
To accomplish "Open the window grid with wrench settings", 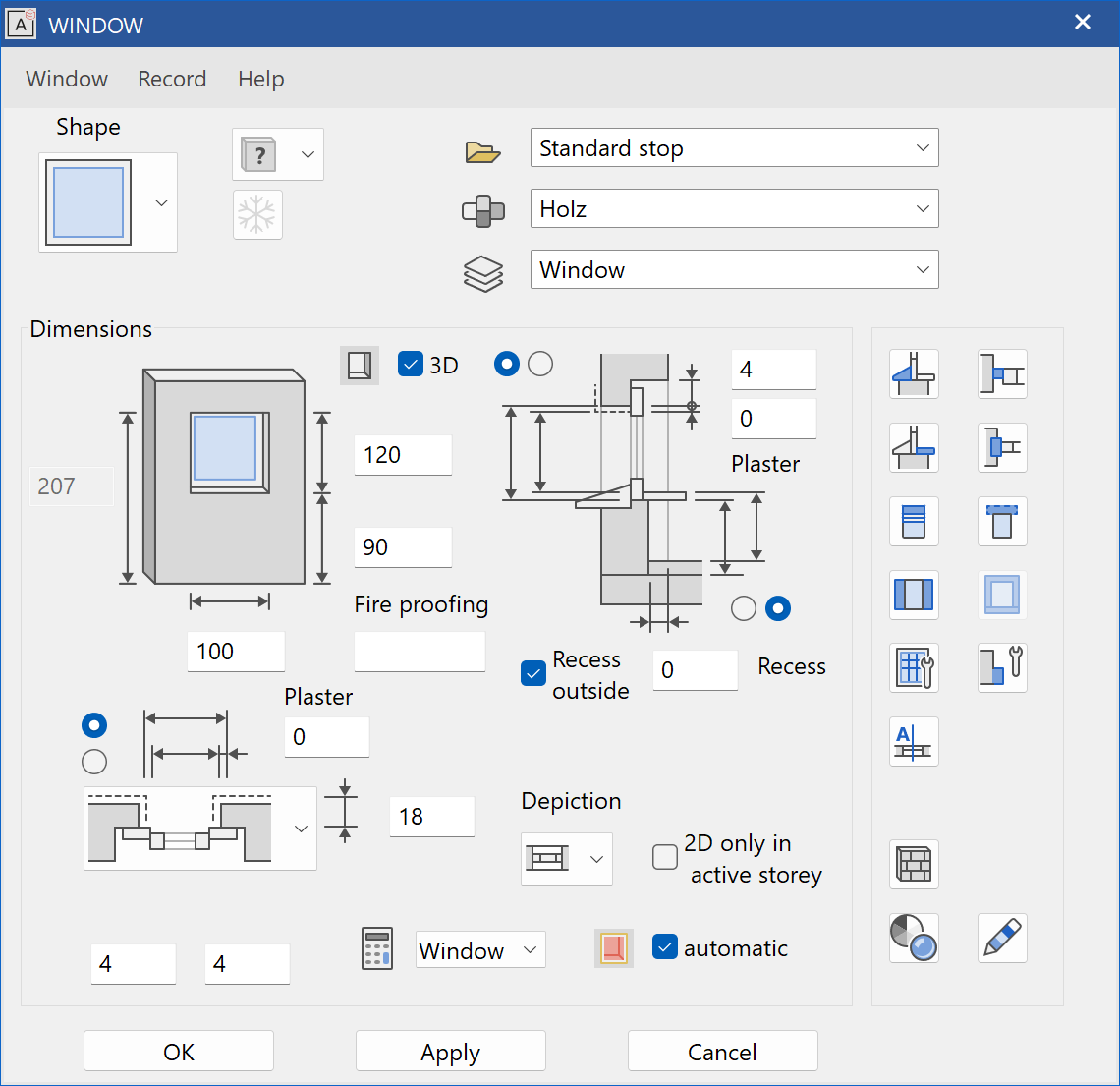I will (914, 668).
